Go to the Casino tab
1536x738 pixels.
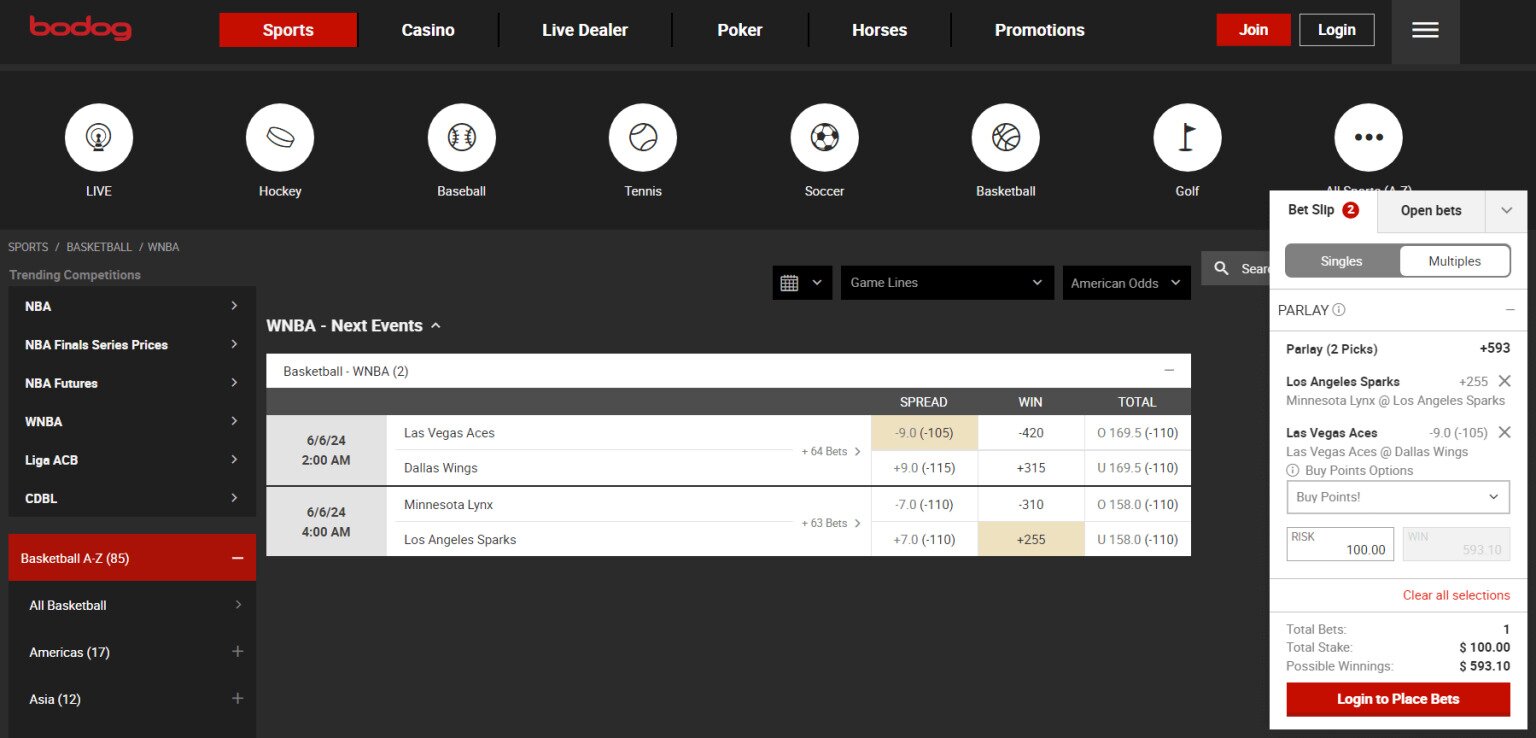[x=428, y=30]
